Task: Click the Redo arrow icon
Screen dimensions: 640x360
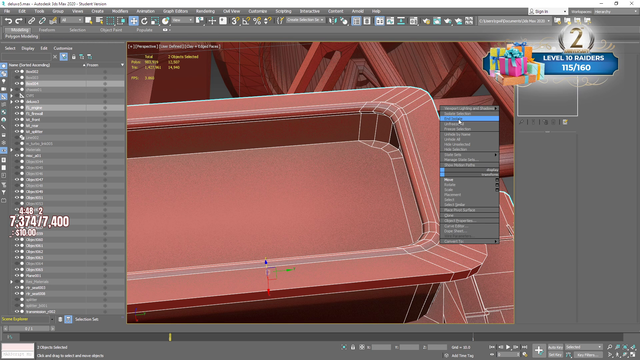Action: click(19, 20)
